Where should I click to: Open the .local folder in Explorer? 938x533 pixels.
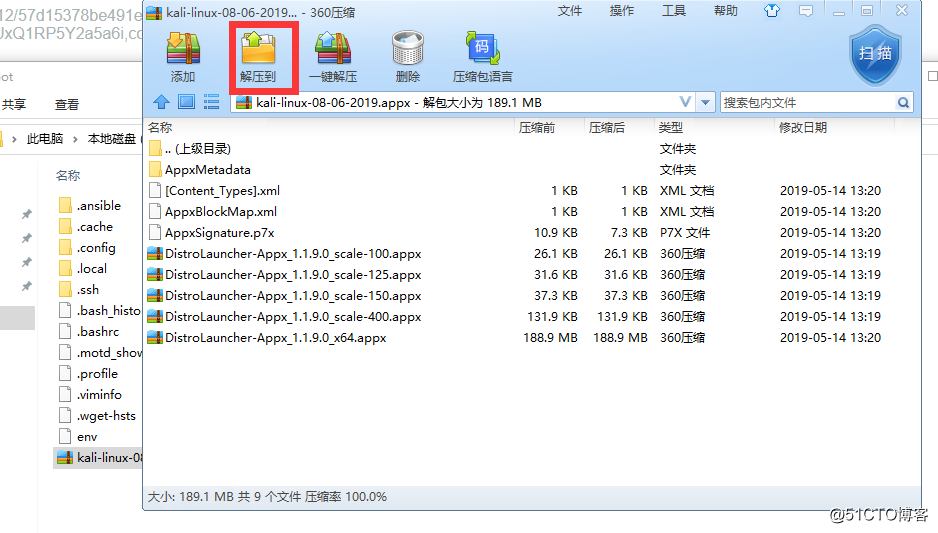click(x=83, y=268)
